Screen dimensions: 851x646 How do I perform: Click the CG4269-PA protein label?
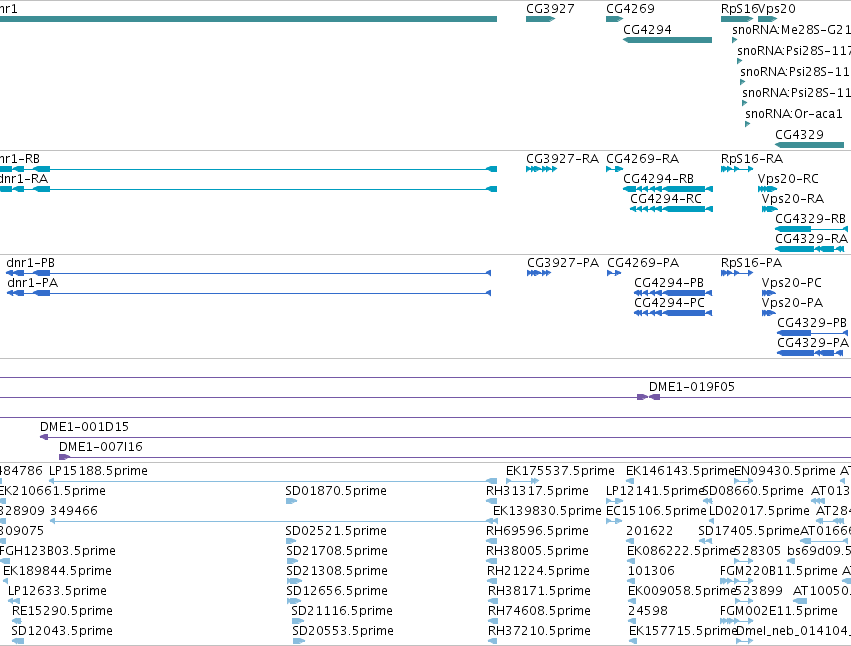[643, 263]
